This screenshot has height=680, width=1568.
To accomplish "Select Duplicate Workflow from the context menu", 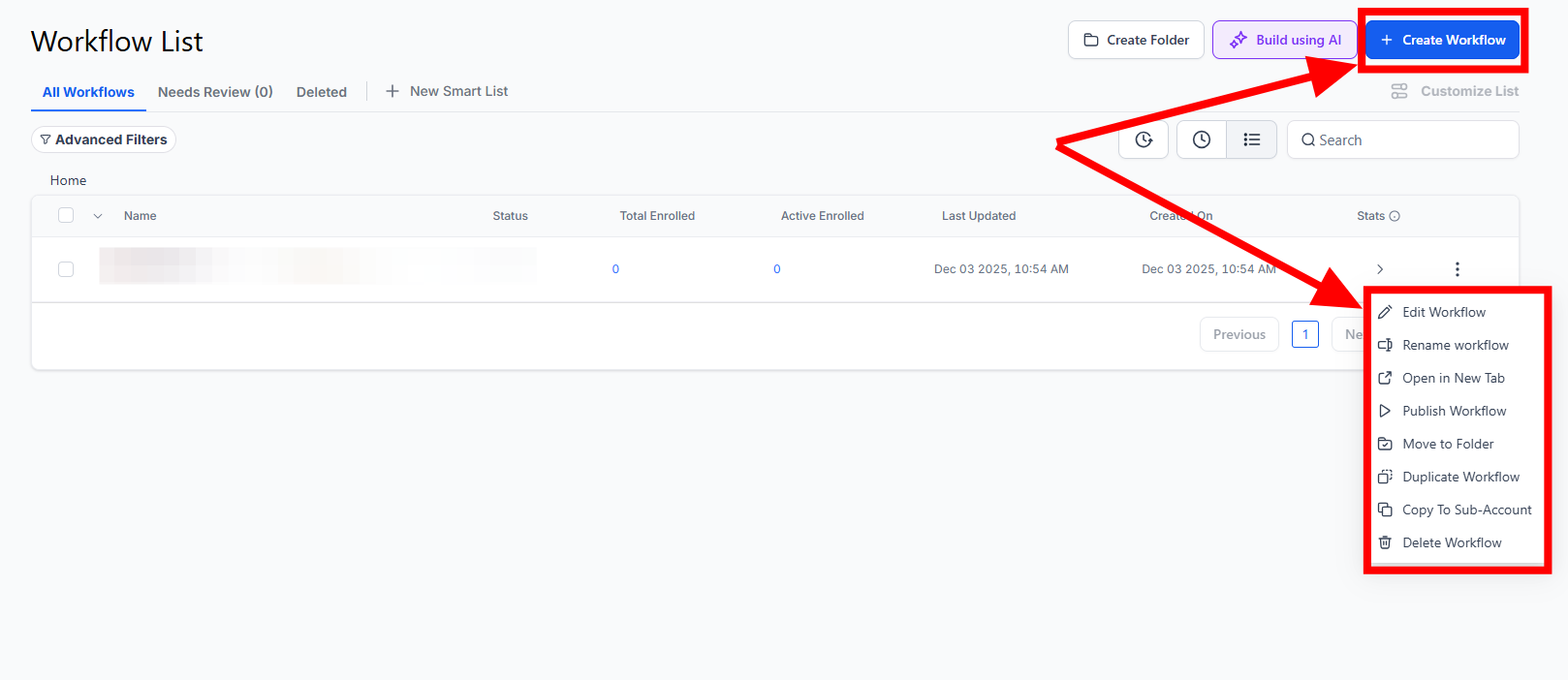I will pyautogui.click(x=1459, y=477).
